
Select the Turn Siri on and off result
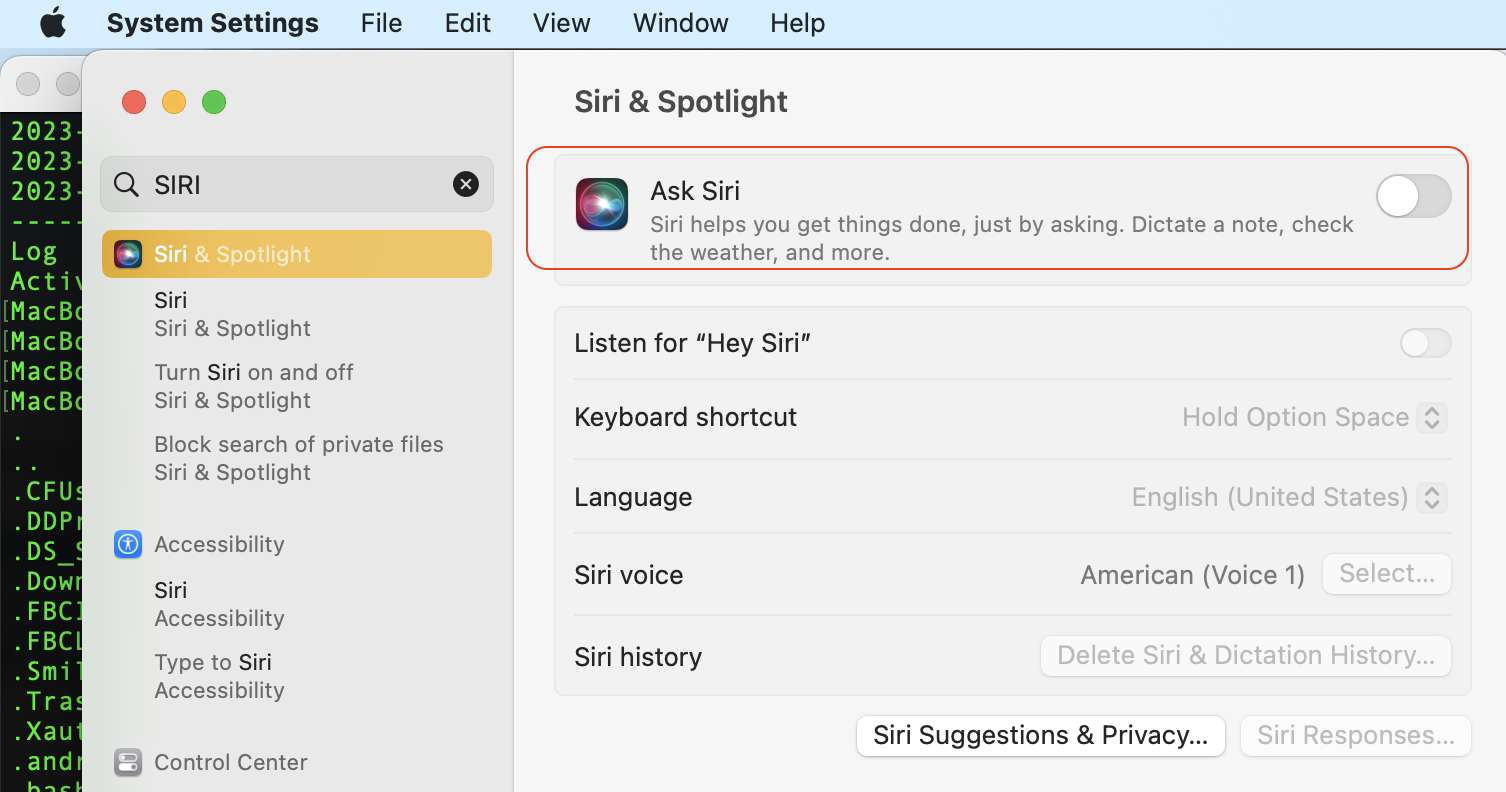[254, 386]
